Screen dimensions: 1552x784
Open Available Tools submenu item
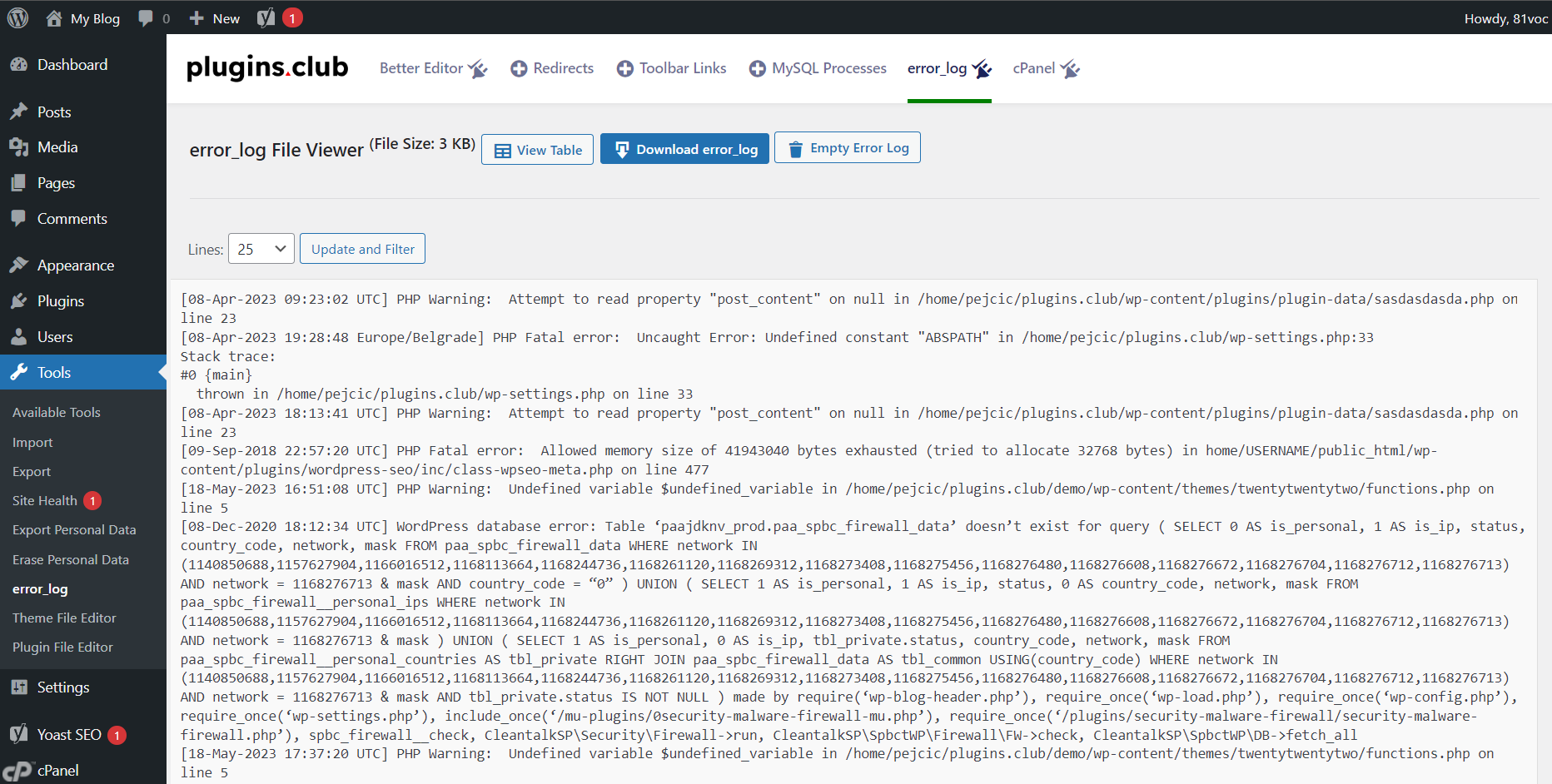(57, 413)
